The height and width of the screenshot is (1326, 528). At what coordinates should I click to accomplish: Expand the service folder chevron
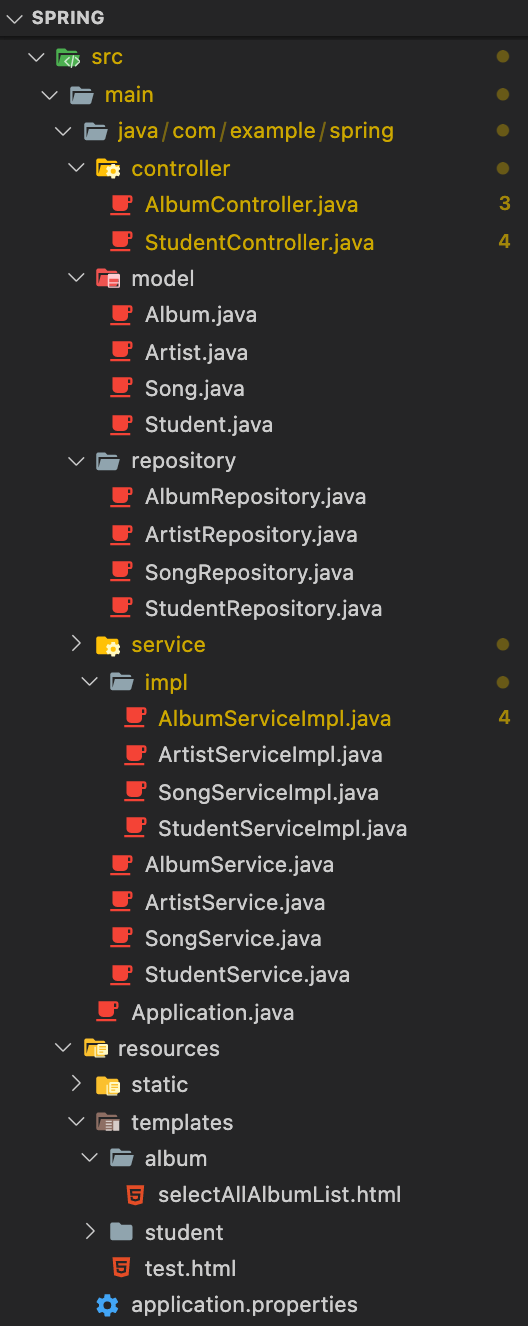click(x=76, y=644)
